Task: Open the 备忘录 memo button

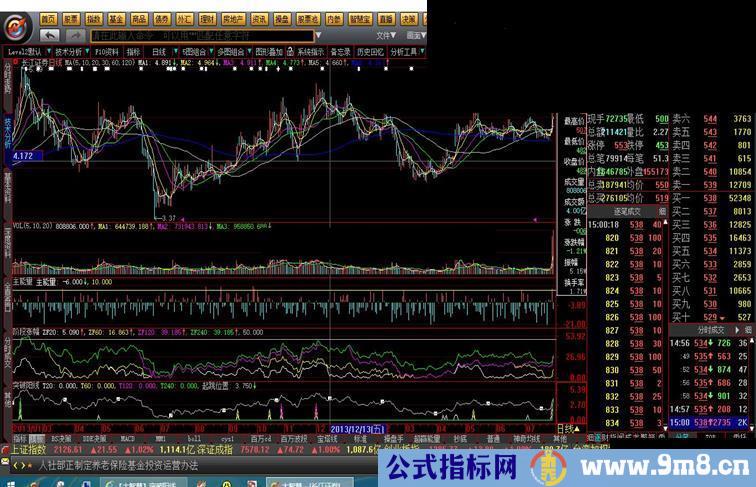Action: [341, 51]
